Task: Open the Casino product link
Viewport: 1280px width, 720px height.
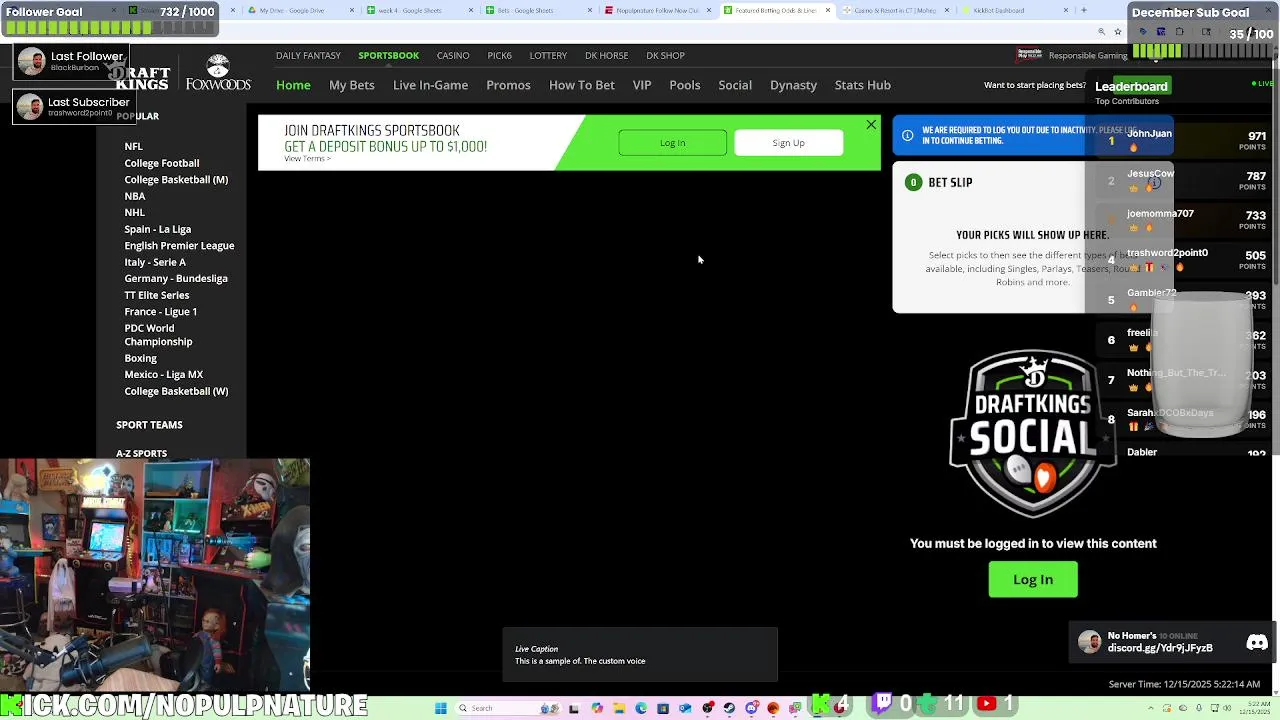Action: click(453, 55)
